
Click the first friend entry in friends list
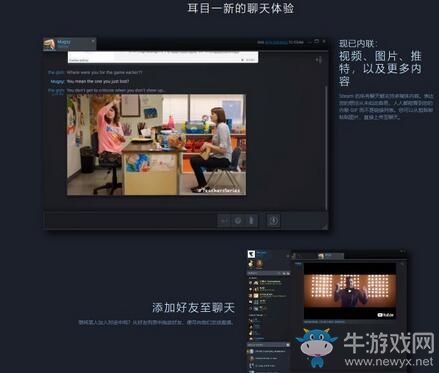[267, 283]
